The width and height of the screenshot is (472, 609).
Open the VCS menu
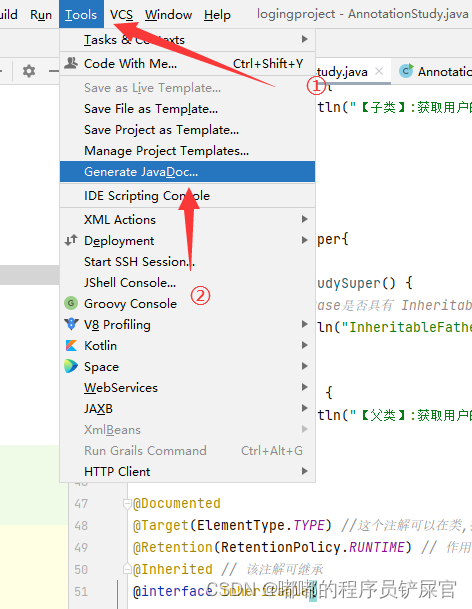[x=121, y=14]
